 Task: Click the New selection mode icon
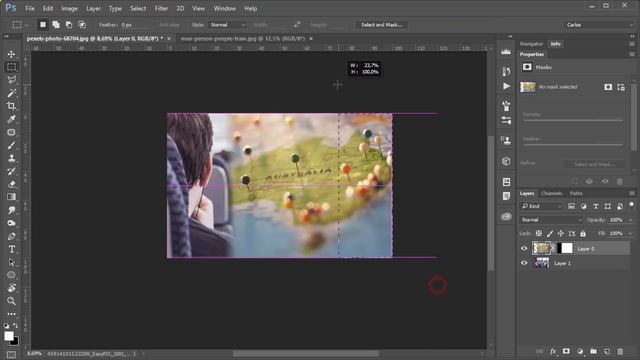(x=43, y=25)
